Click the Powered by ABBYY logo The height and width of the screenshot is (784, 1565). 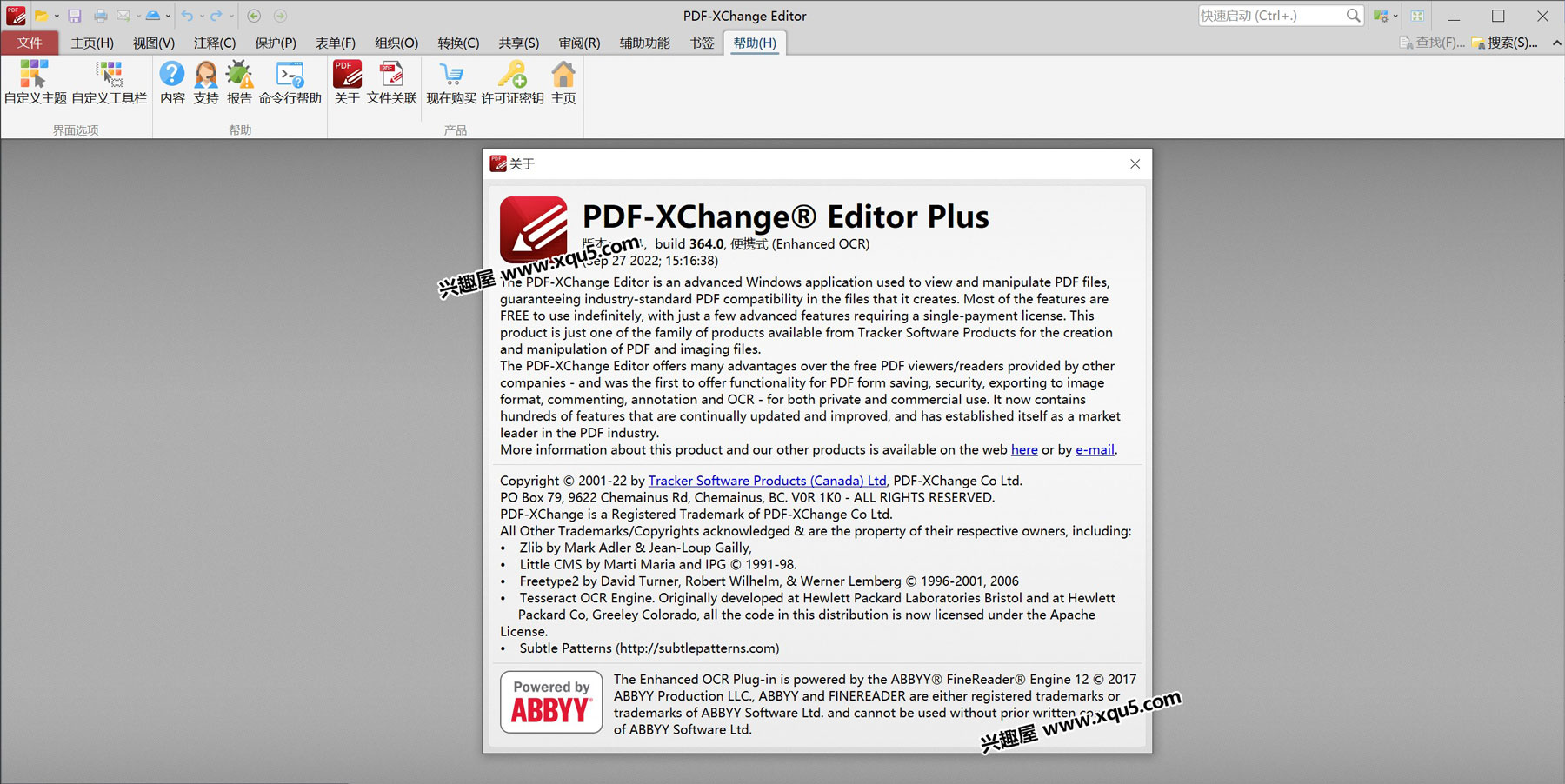[x=551, y=702]
